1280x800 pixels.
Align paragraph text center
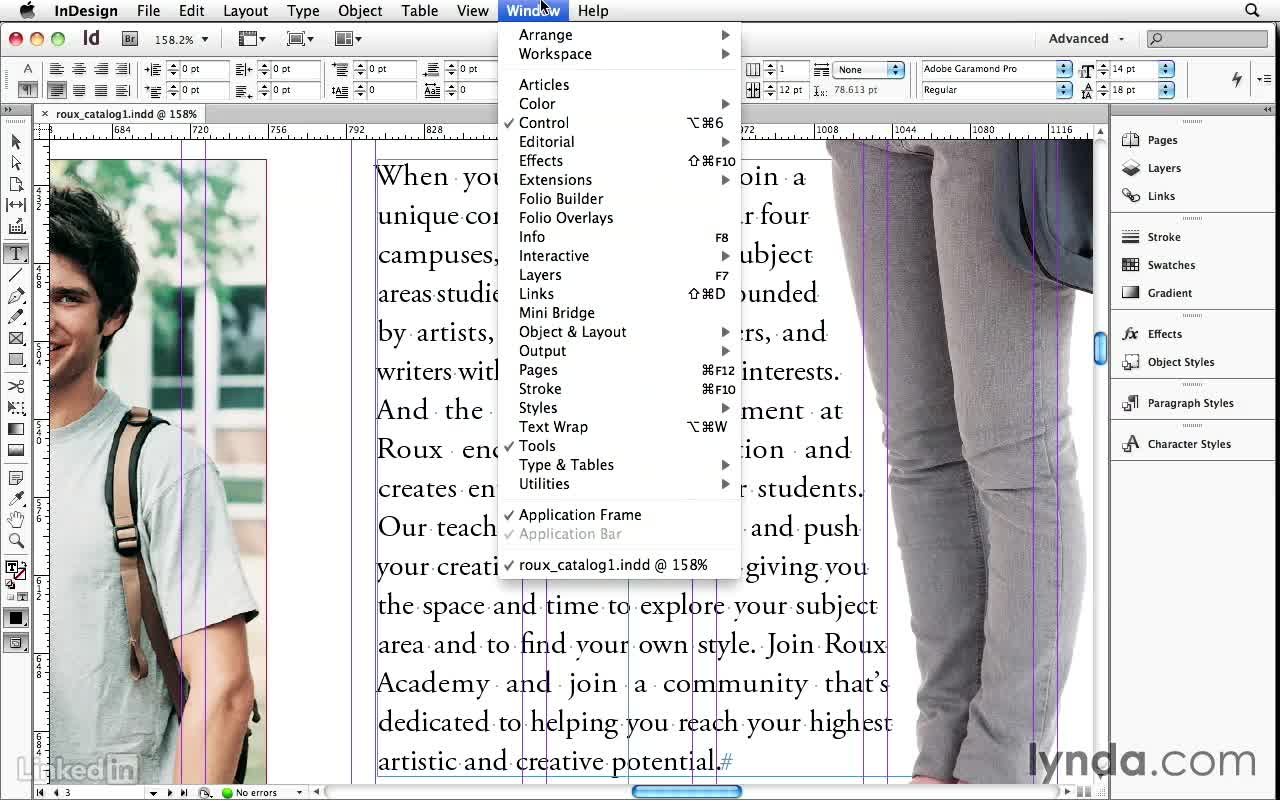click(79, 69)
